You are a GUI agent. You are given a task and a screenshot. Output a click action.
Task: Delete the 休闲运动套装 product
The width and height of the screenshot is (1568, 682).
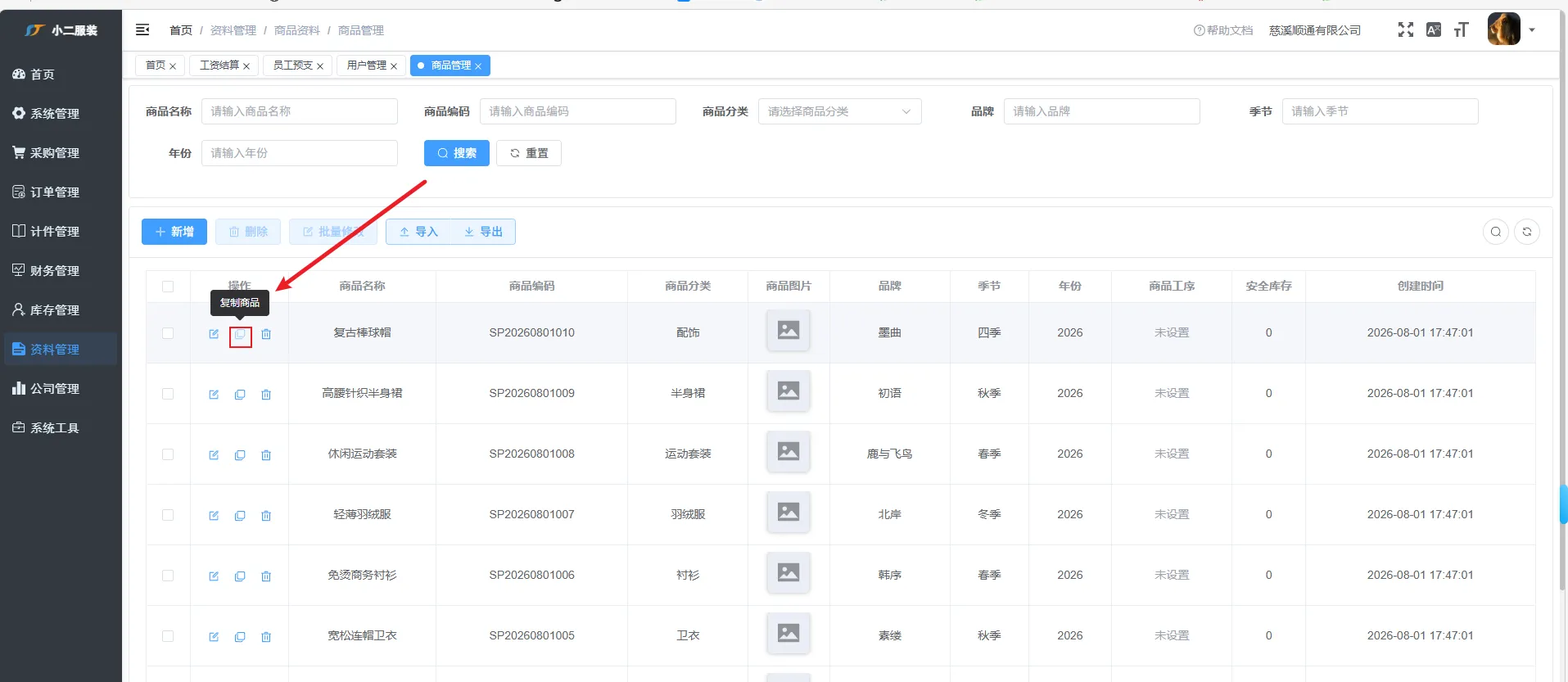pyautogui.click(x=266, y=455)
